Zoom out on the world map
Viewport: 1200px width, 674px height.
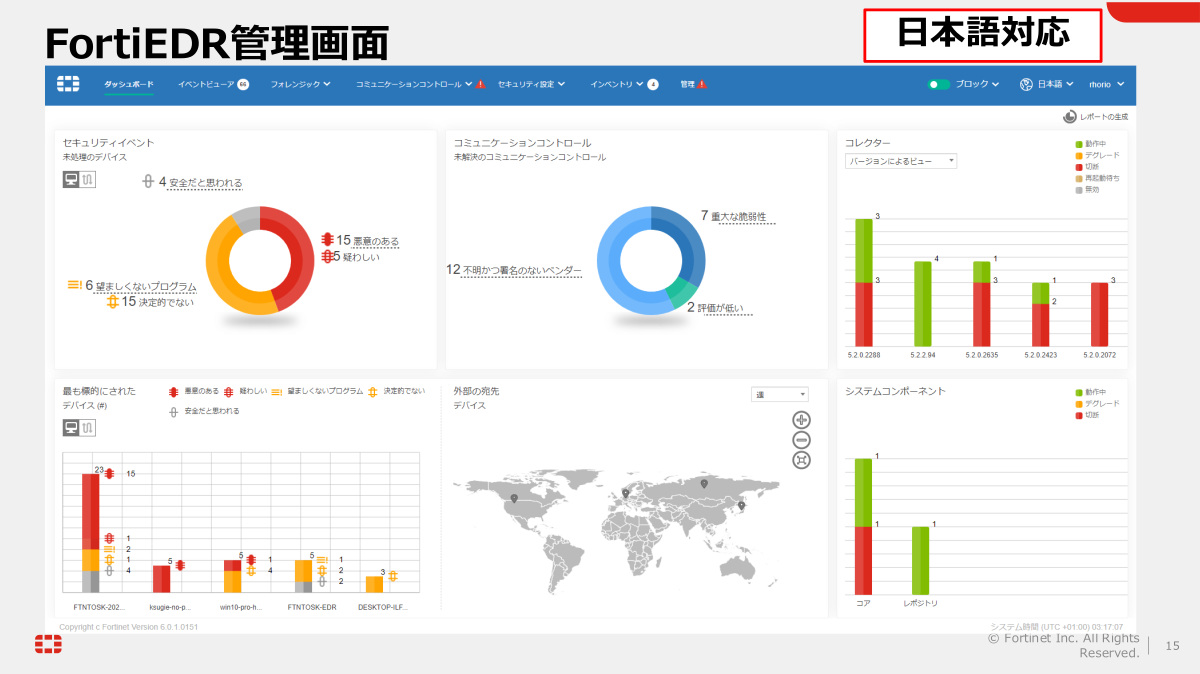[801, 440]
